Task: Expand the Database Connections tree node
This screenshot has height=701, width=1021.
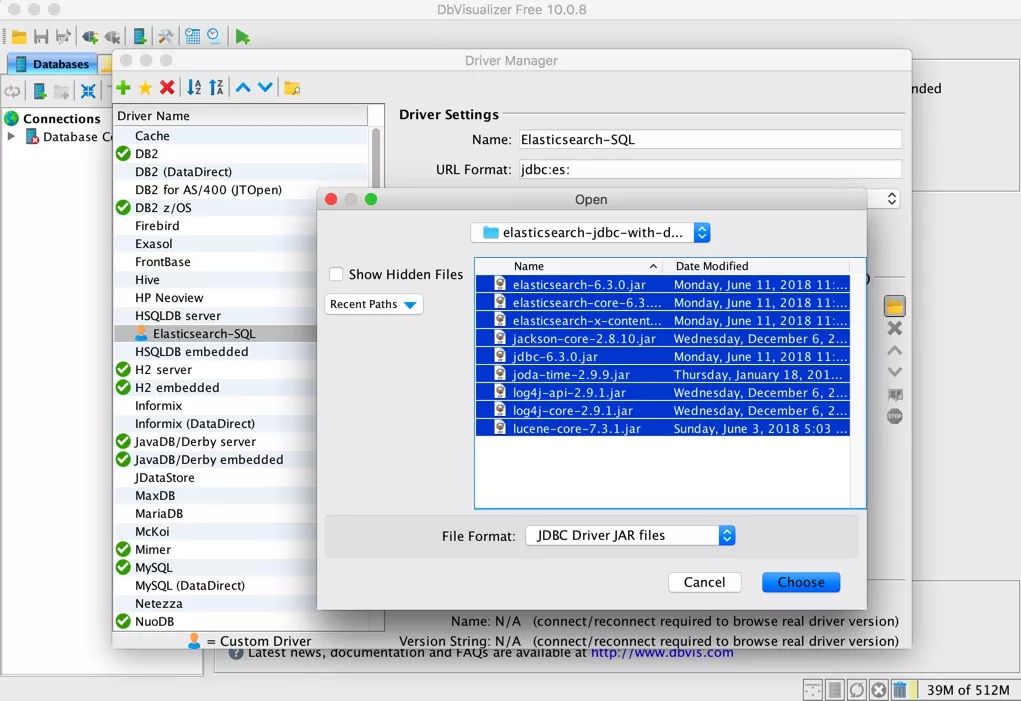Action: point(12,137)
